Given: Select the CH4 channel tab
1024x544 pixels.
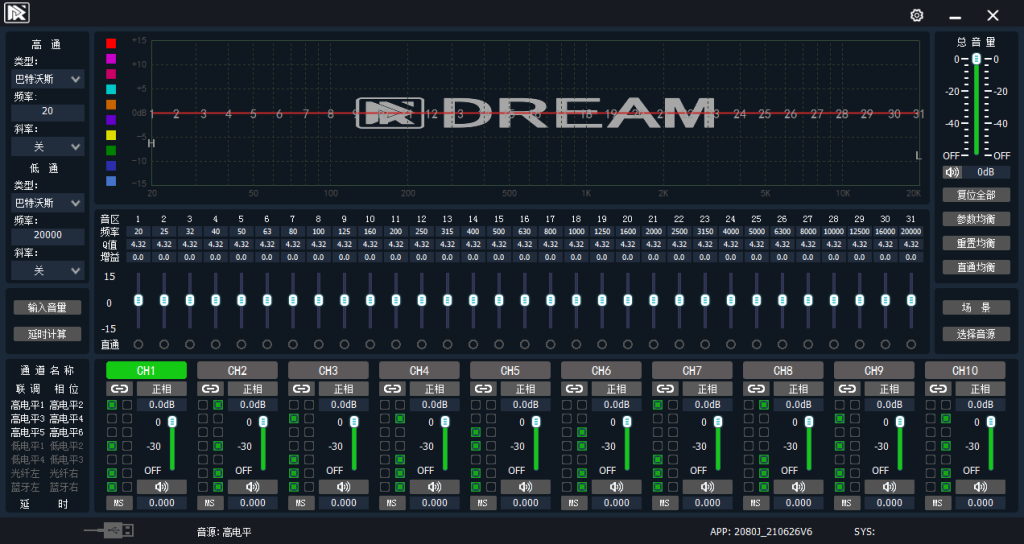Looking at the screenshot, I should (419, 370).
